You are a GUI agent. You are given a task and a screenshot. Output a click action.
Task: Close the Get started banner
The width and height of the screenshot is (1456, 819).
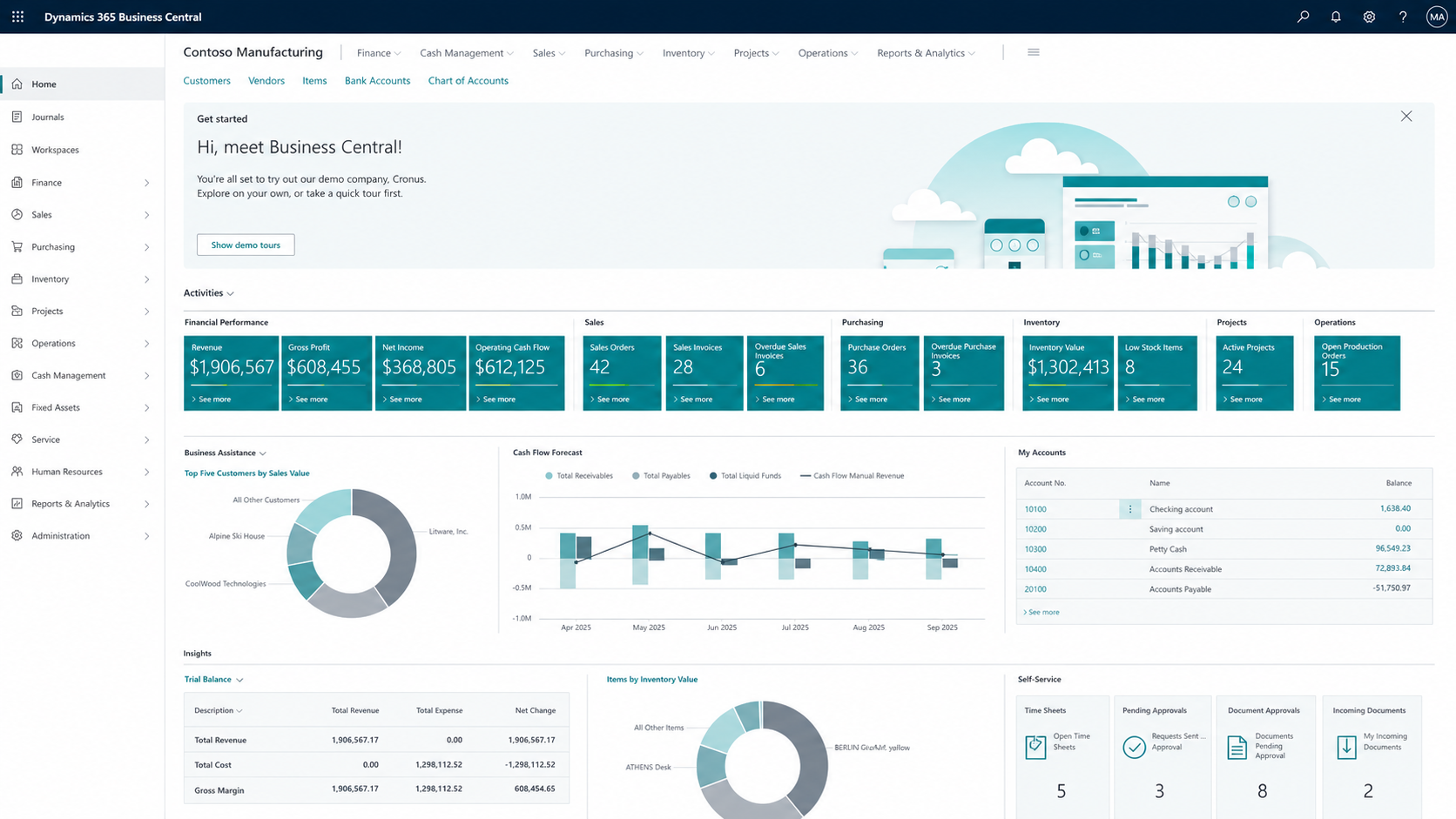(x=1406, y=117)
